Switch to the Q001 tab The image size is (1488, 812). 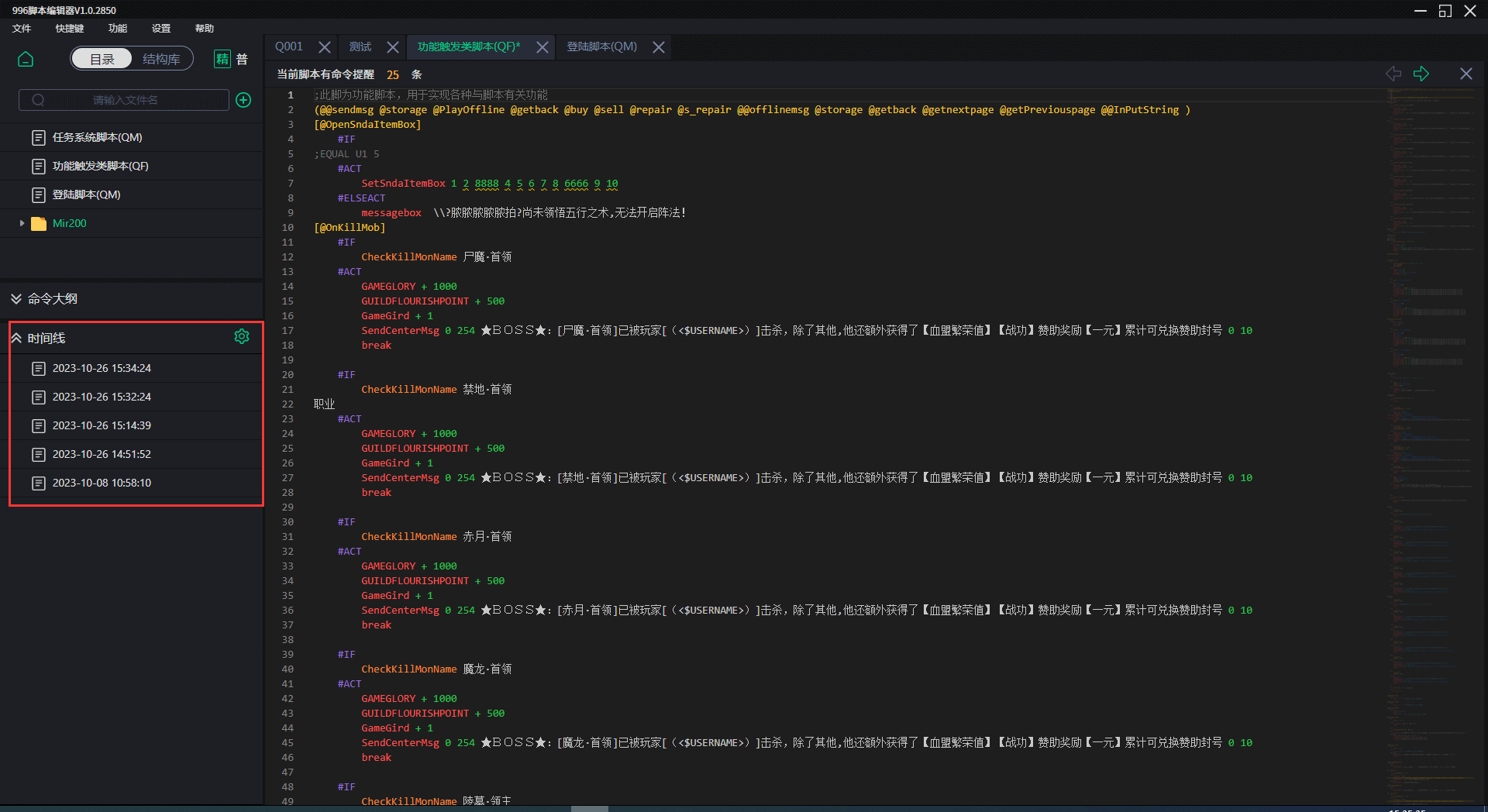coord(289,46)
